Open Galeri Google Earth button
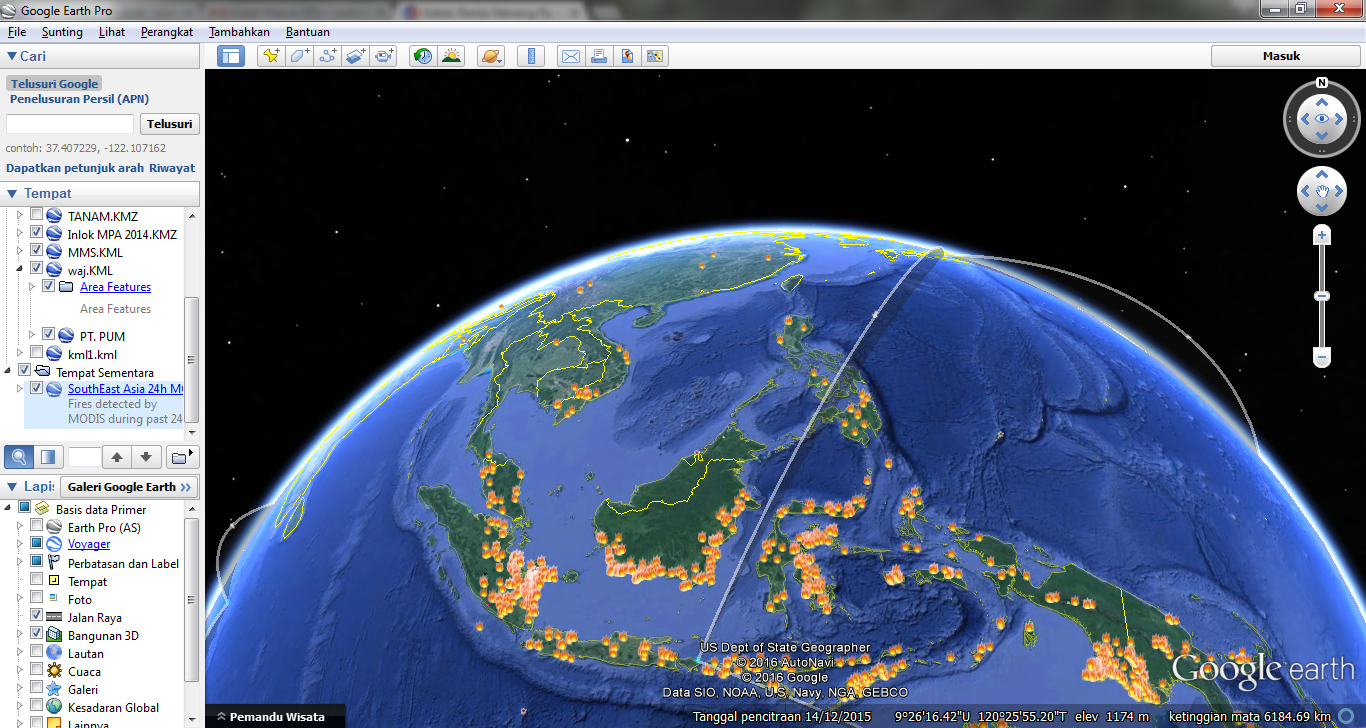Image resolution: width=1366 pixels, height=728 pixels. [129, 487]
